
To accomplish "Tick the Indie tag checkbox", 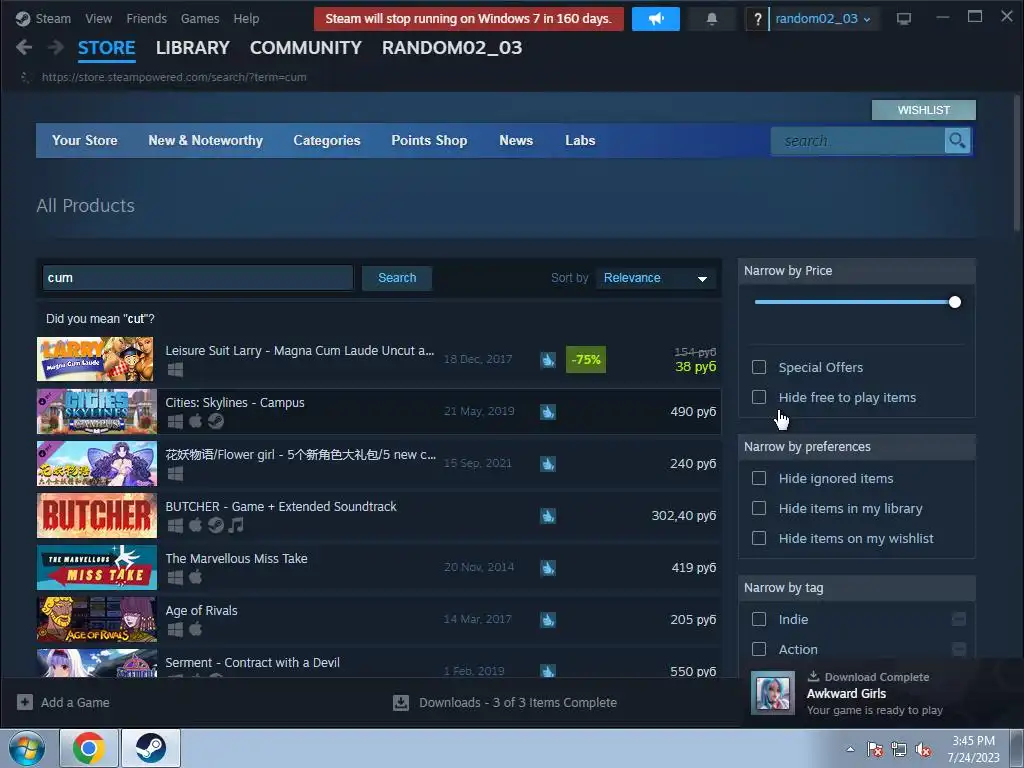I will [759, 619].
